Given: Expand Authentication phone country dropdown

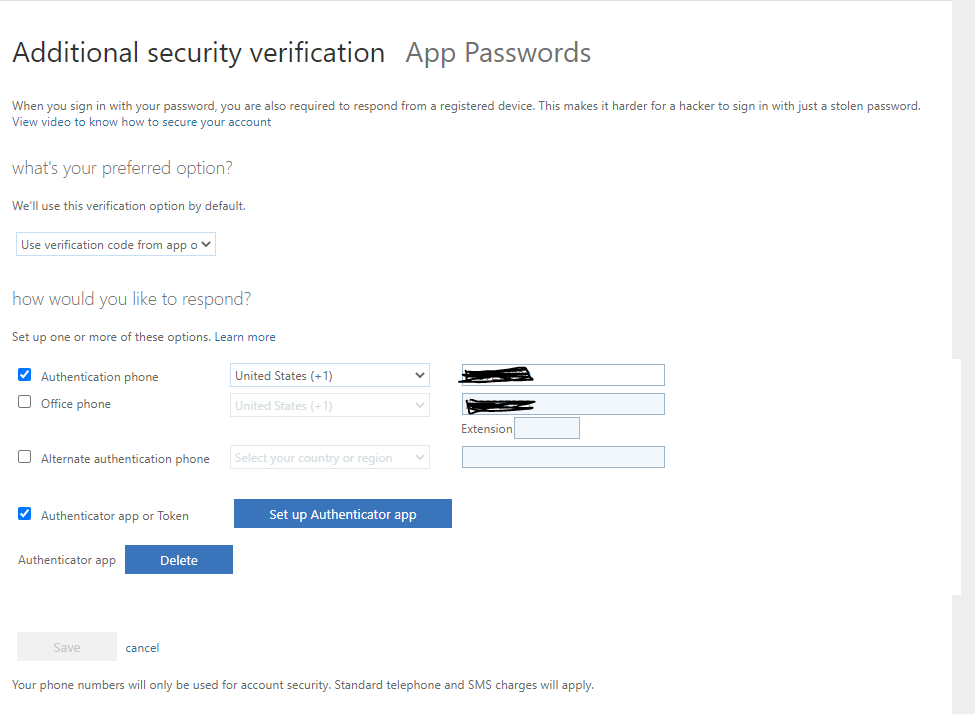Looking at the screenshot, I should click(x=330, y=376).
